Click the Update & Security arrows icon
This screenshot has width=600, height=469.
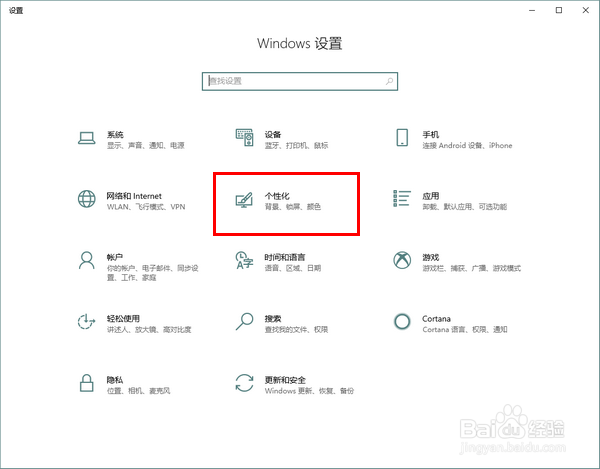click(244, 383)
